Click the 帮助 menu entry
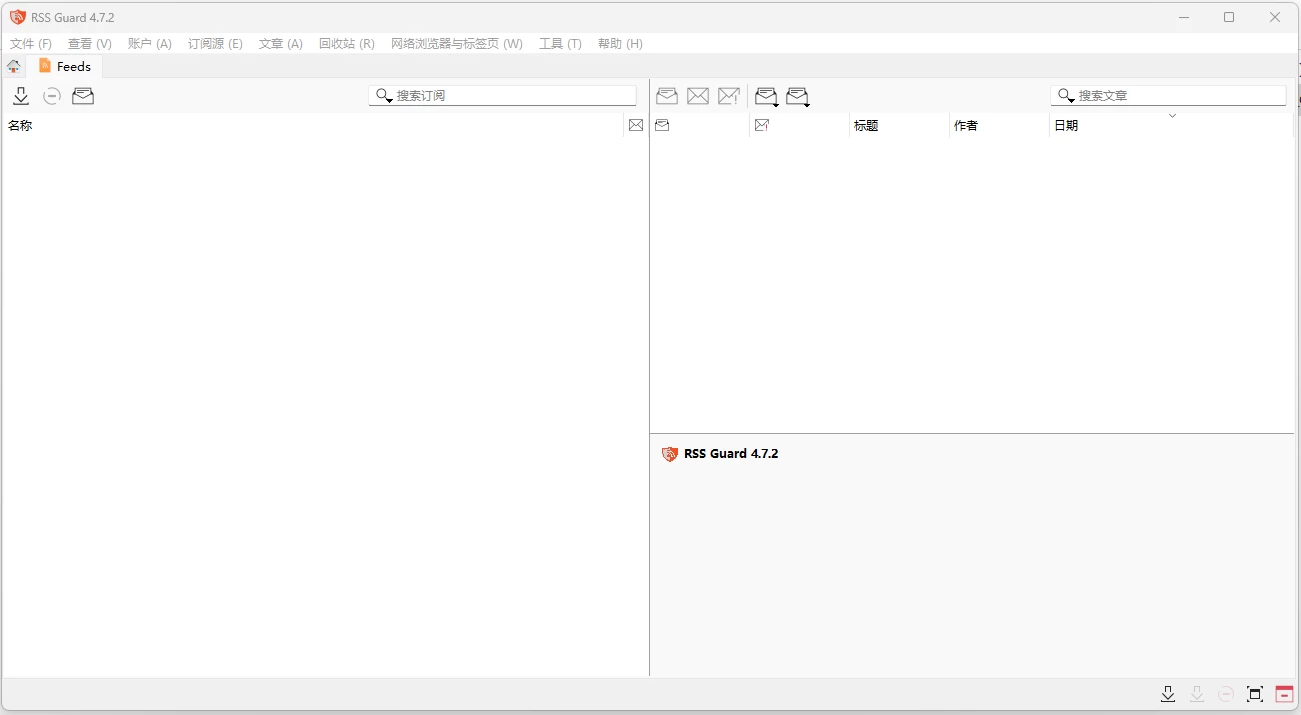The image size is (1301, 715). click(x=620, y=44)
